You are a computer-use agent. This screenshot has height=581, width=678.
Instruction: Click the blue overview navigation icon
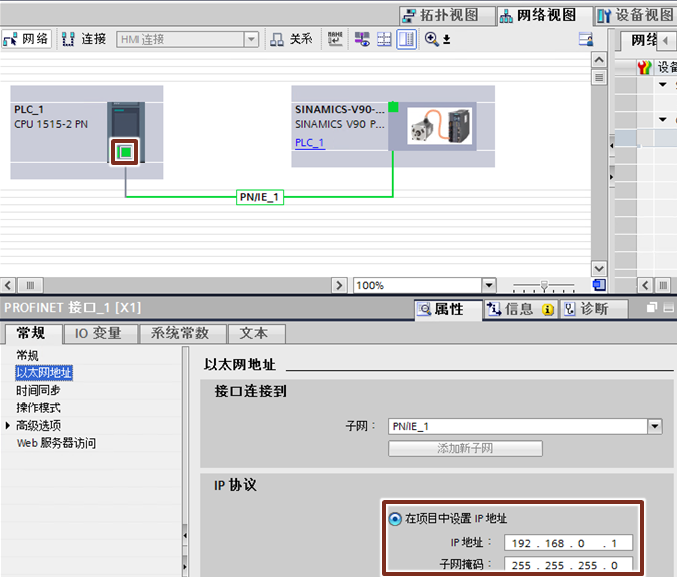click(x=599, y=285)
